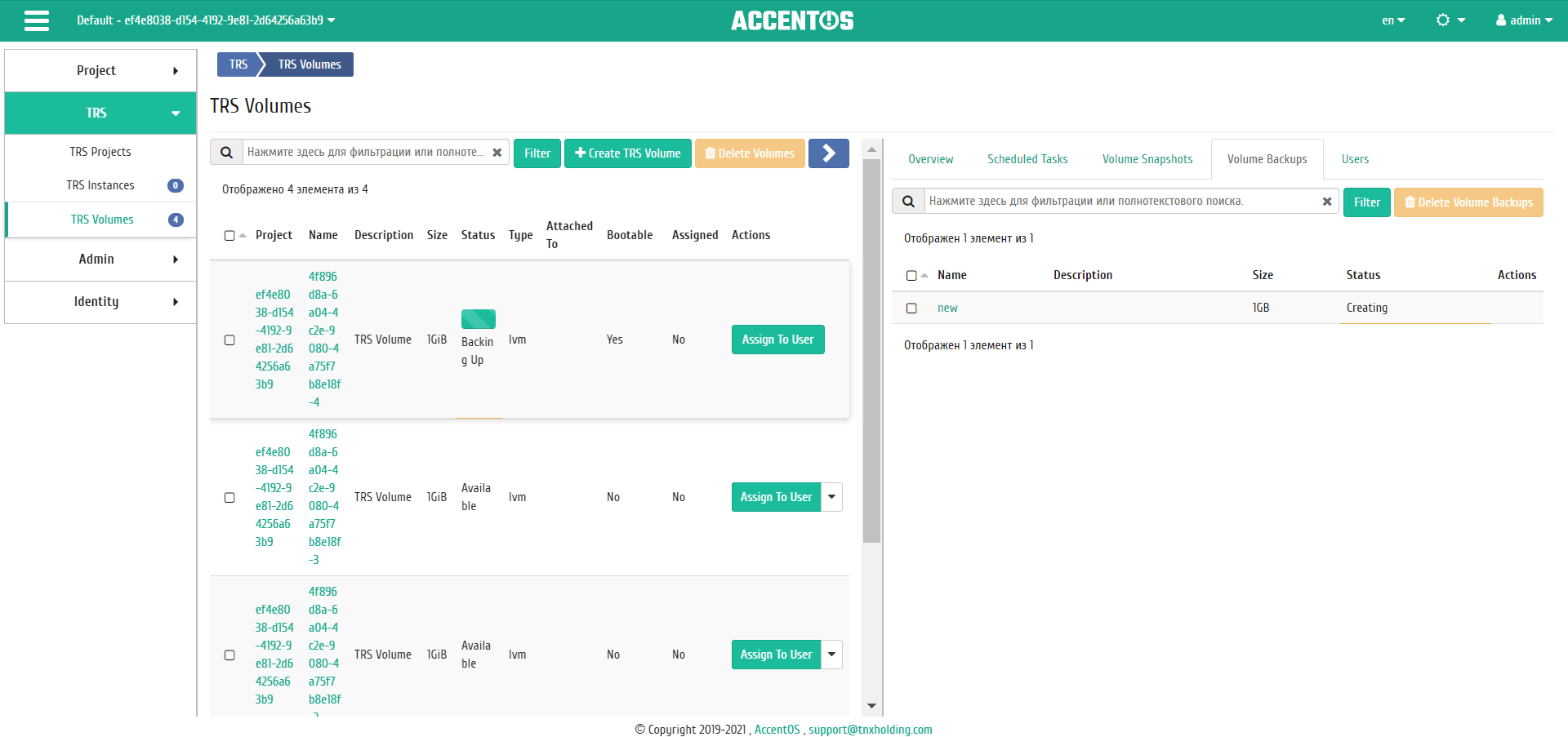Sort volumes by the Project column header

[274, 235]
